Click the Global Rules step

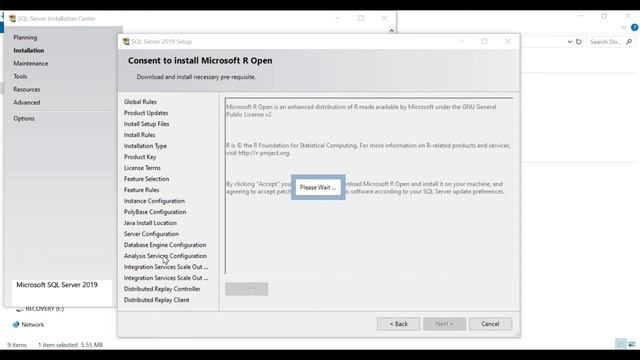click(x=140, y=102)
